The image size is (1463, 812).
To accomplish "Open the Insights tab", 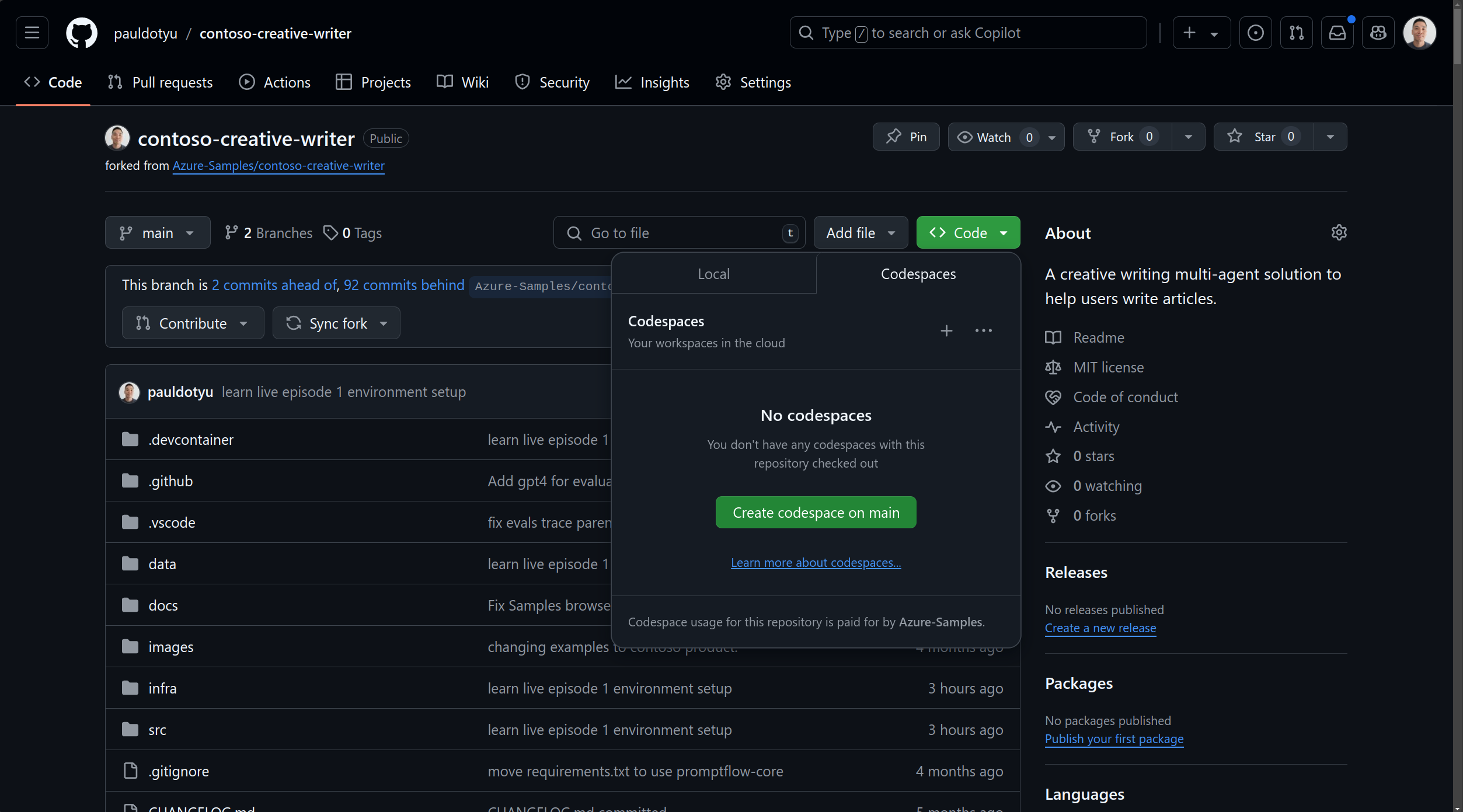I will coord(652,82).
